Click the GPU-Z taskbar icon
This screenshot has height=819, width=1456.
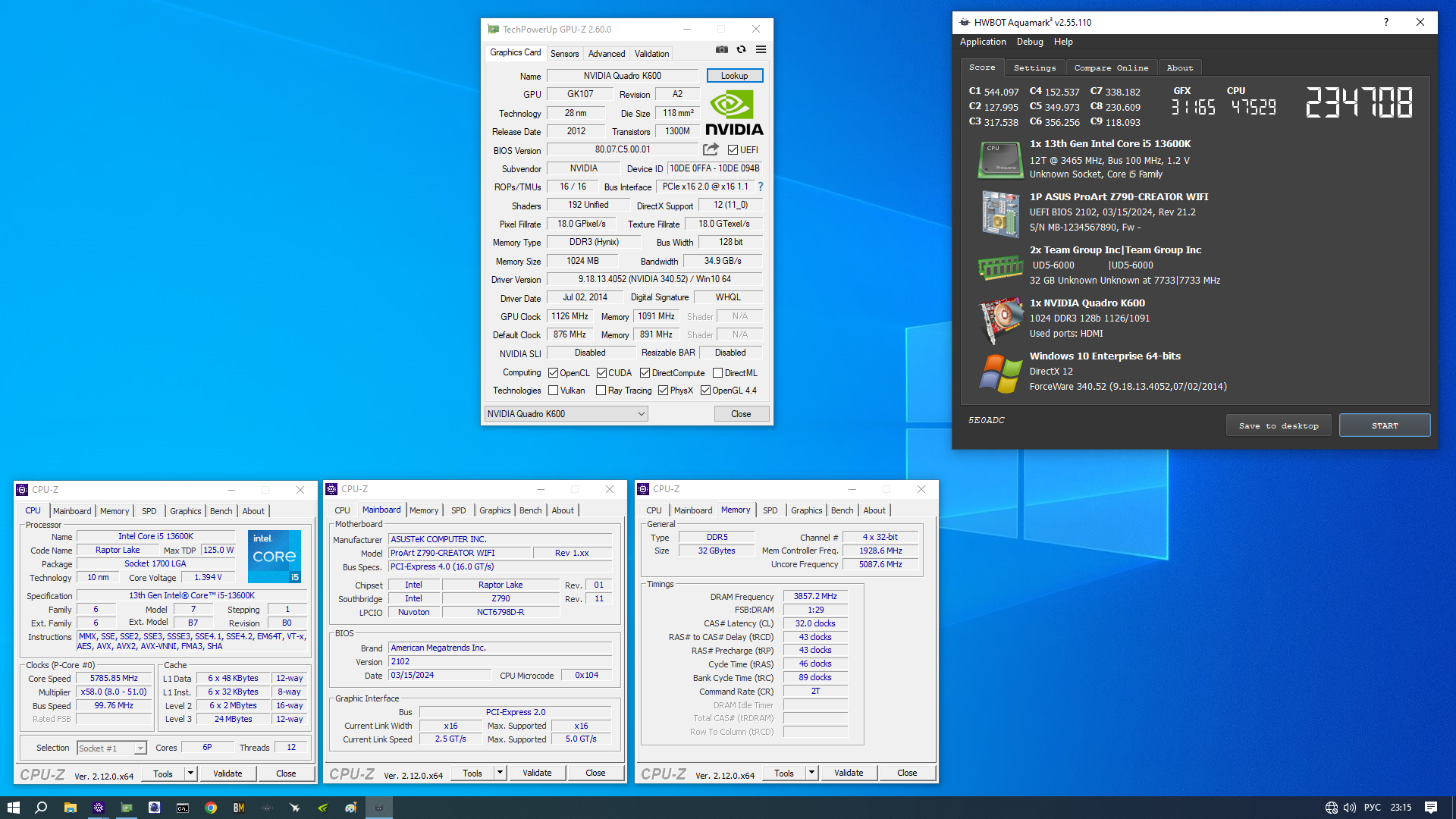point(126,808)
